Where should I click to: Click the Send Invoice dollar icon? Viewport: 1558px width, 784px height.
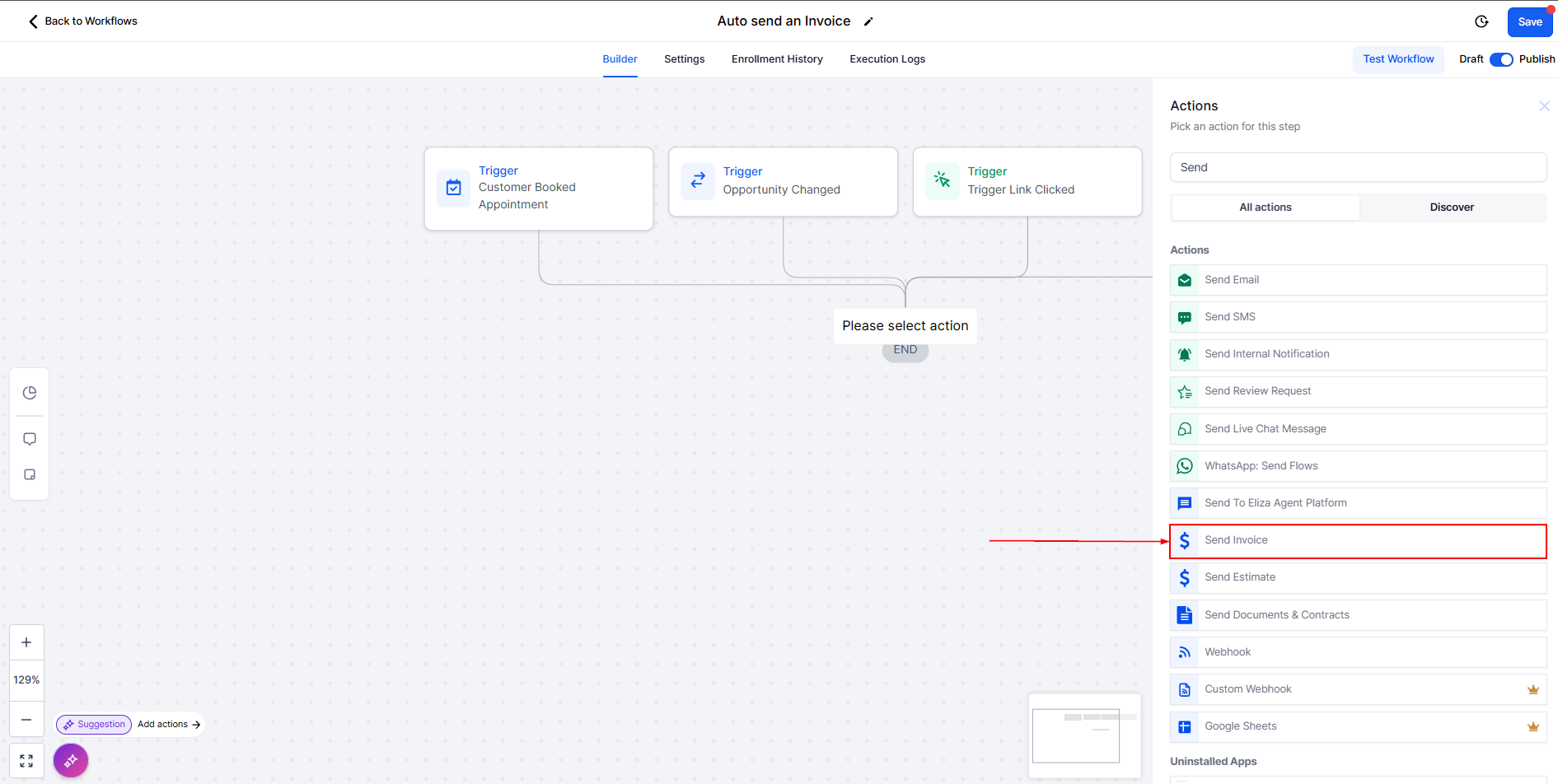pyautogui.click(x=1185, y=540)
